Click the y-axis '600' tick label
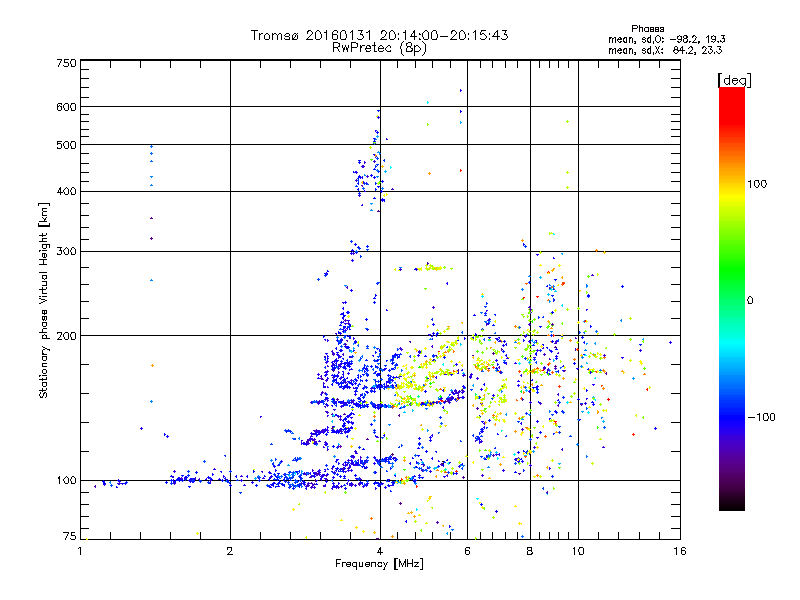This screenshot has width=800, height=600. click(67, 107)
